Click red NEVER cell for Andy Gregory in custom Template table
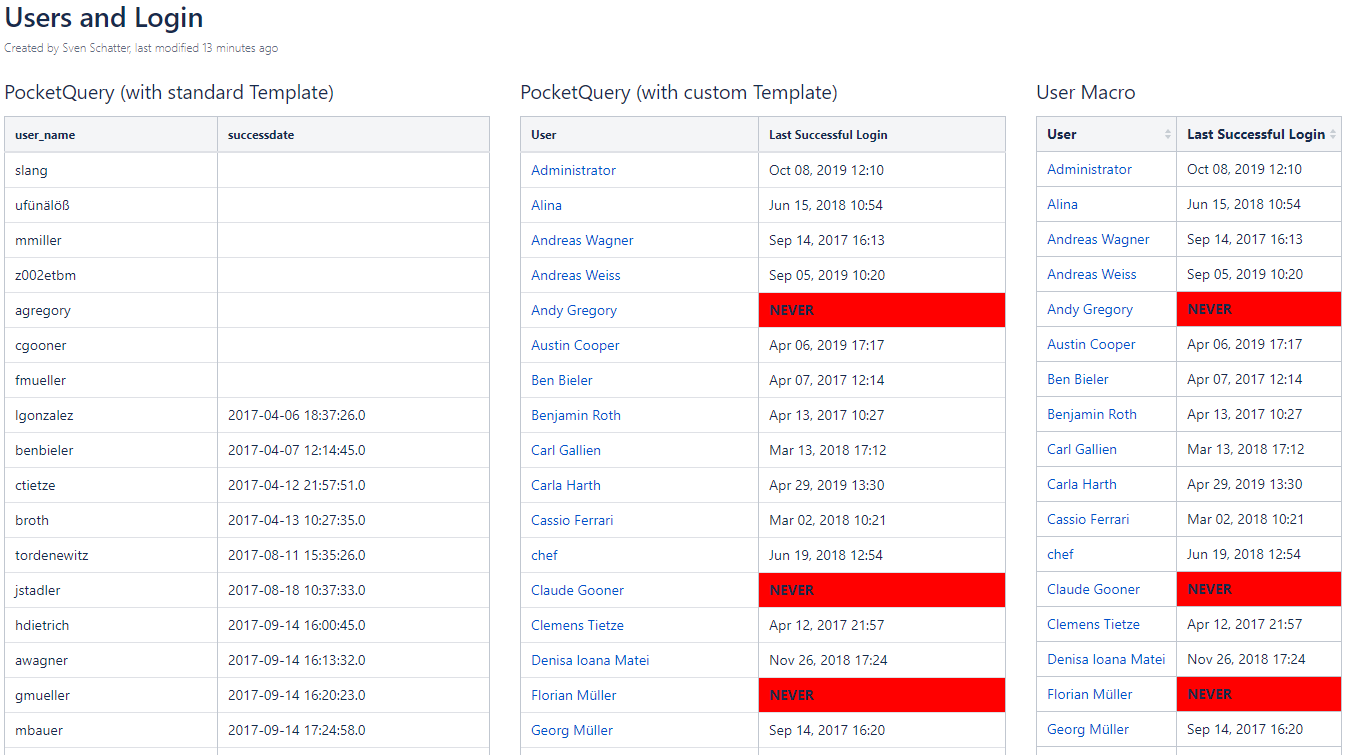 [x=882, y=310]
